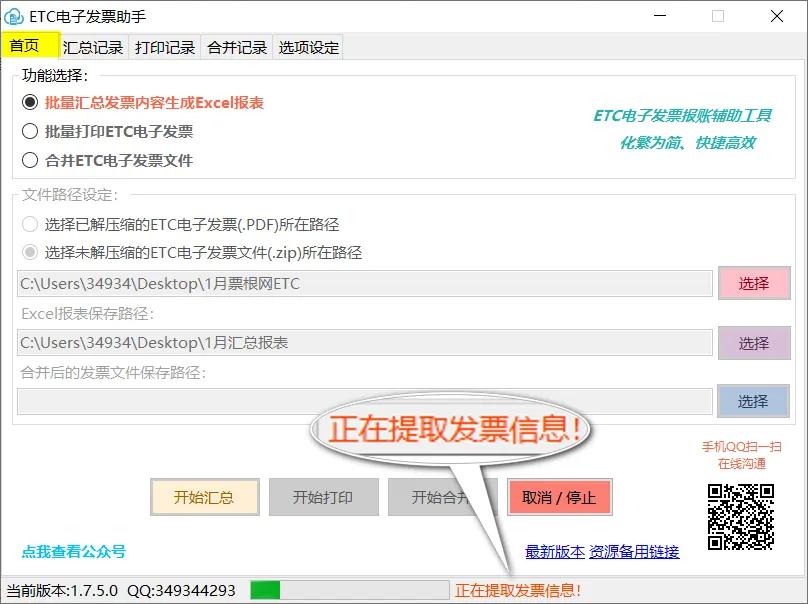Select 批量汇总发票内容生成Excel报表 option
Screen dimensions: 808x604
(143, 103)
